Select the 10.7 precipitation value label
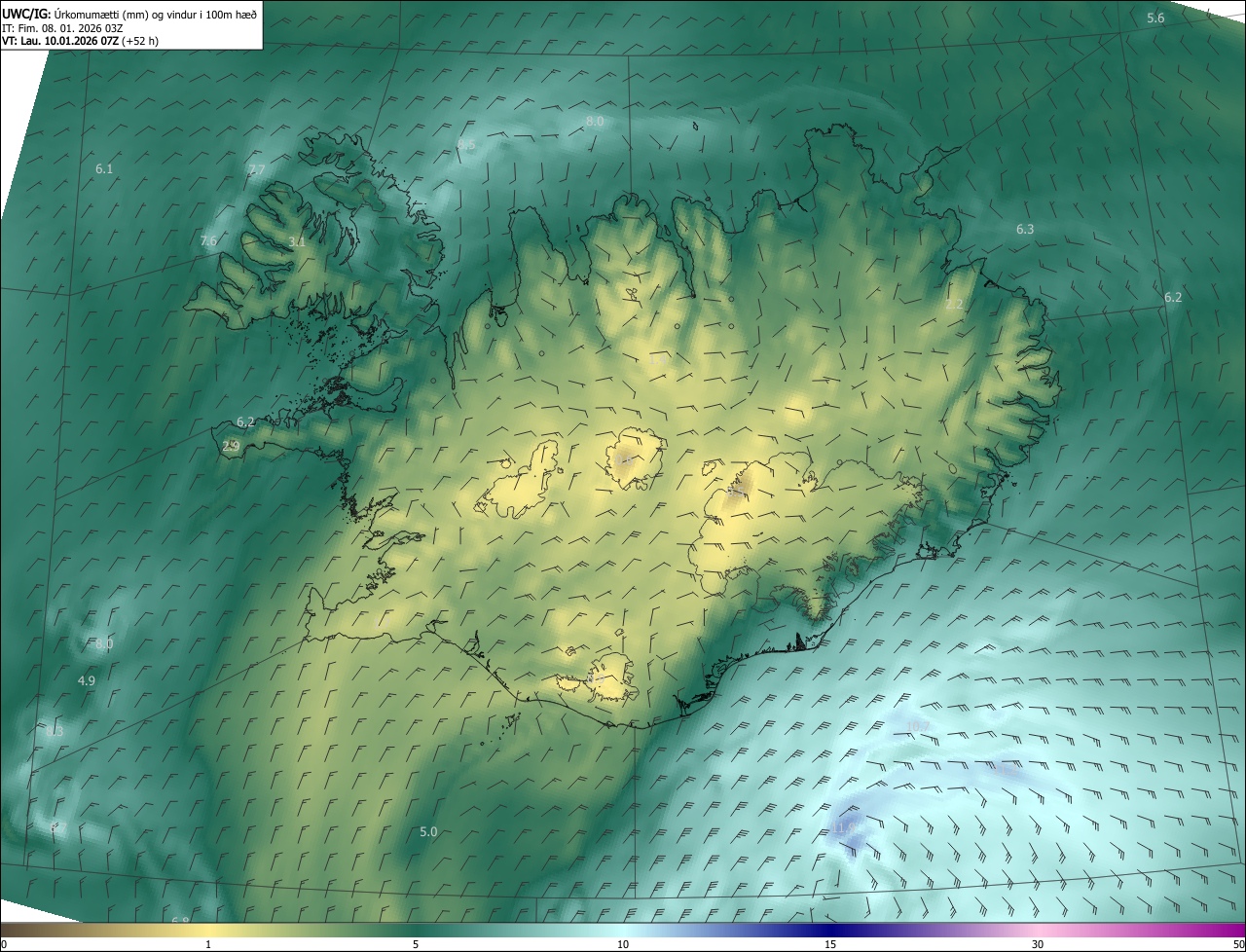The width and height of the screenshot is (1246, 952). click(x=917, y=726)
